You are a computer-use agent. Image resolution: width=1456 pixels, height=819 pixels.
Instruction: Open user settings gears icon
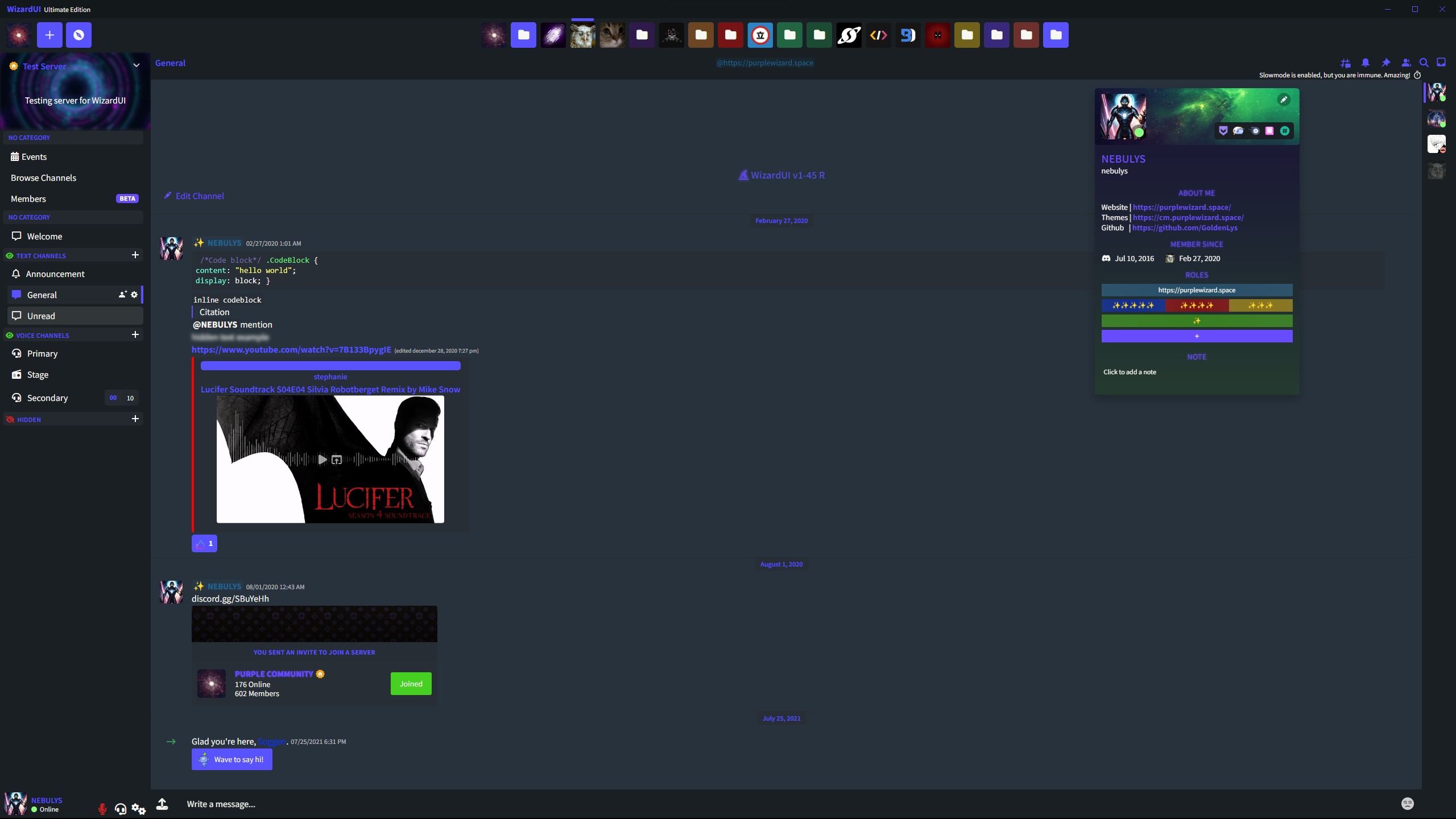tap(139, 809)
